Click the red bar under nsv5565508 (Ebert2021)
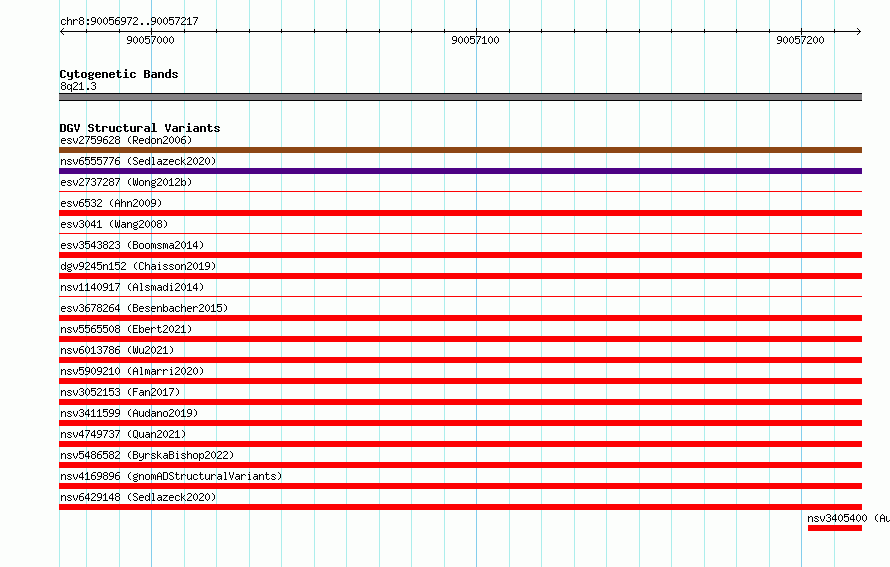The height and width of the screenshot is (567, 890). [x=460, y=339]
